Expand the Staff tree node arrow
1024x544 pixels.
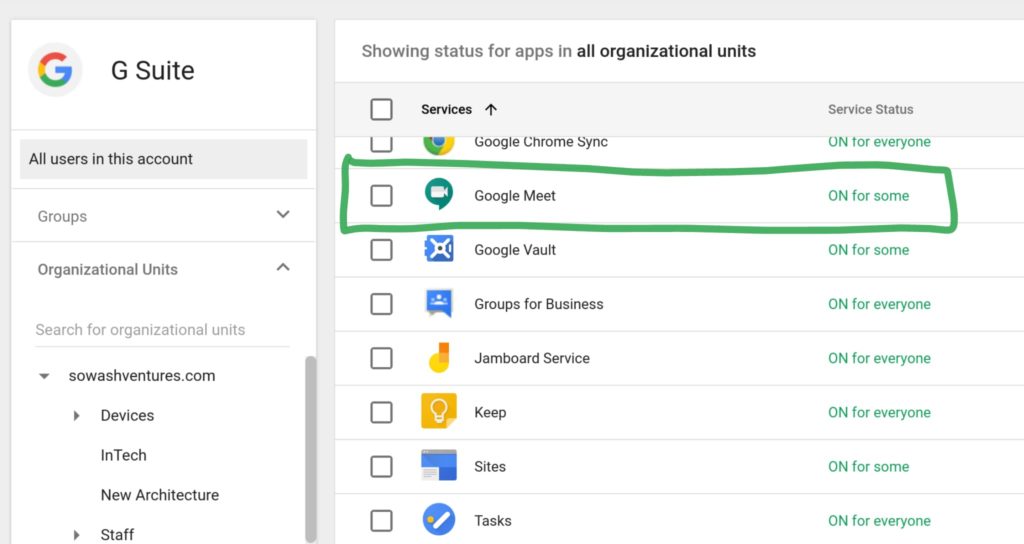pyautogui.click(x=76, y=535)
